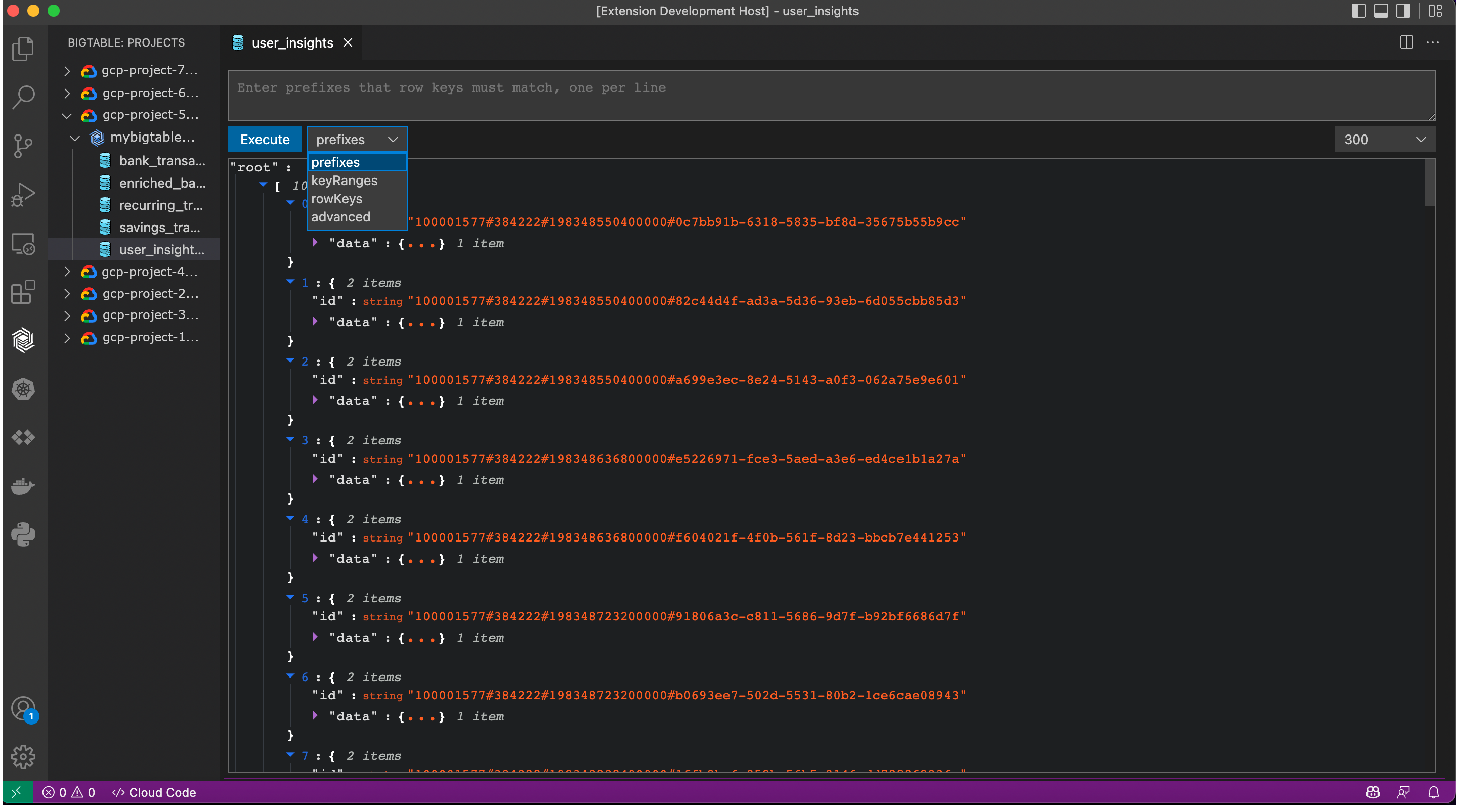The image size is (1457, 812).
Task: Choose prefixes option in dropdown list
Action: 357,162
